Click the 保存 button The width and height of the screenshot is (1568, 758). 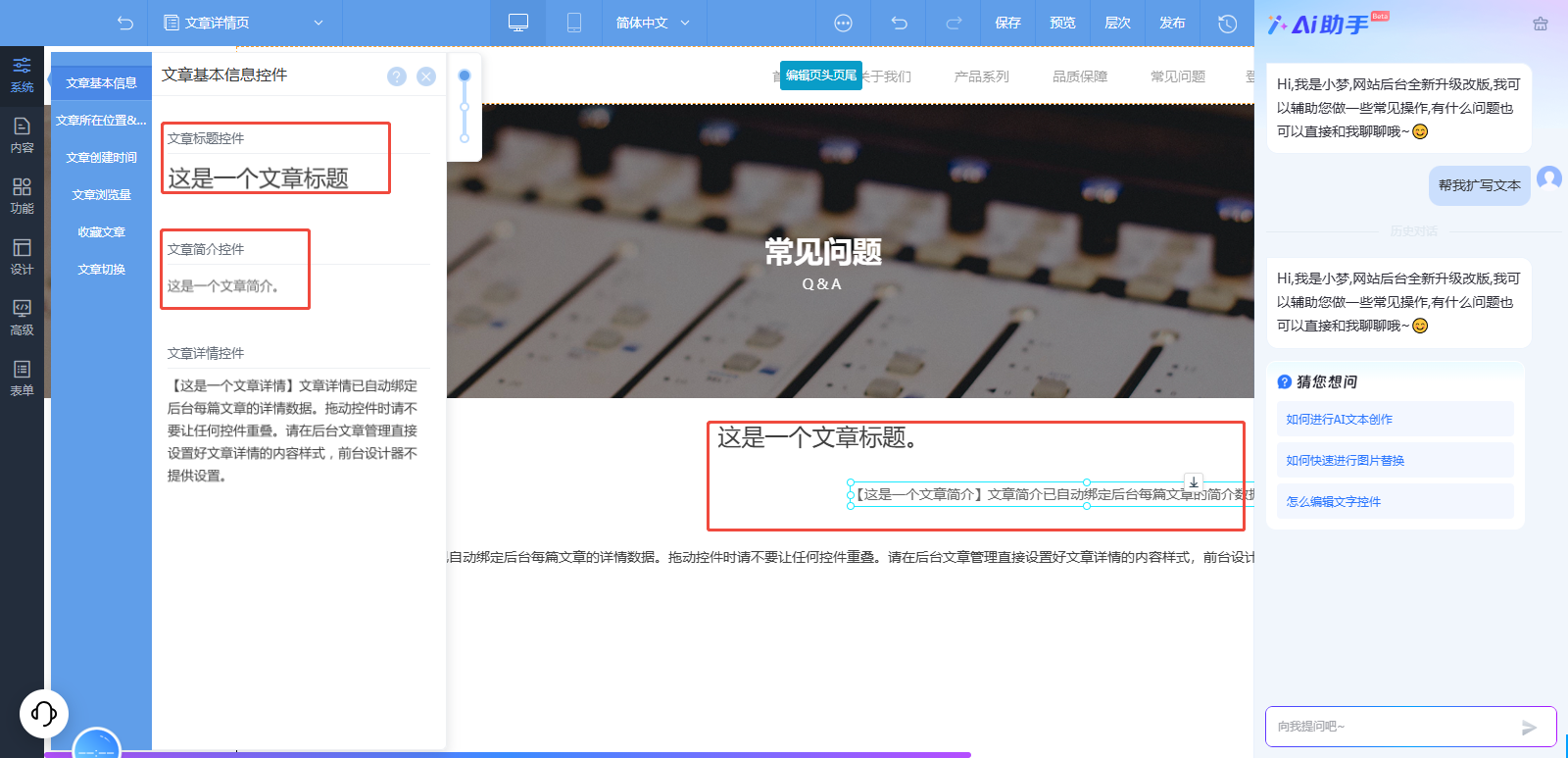[1007, 23]
